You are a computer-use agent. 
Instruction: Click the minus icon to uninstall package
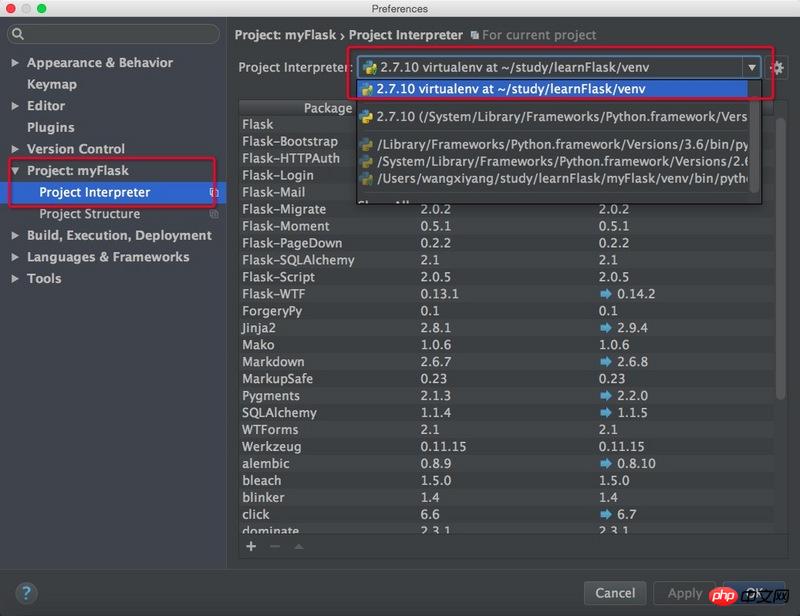pos(275,546)
